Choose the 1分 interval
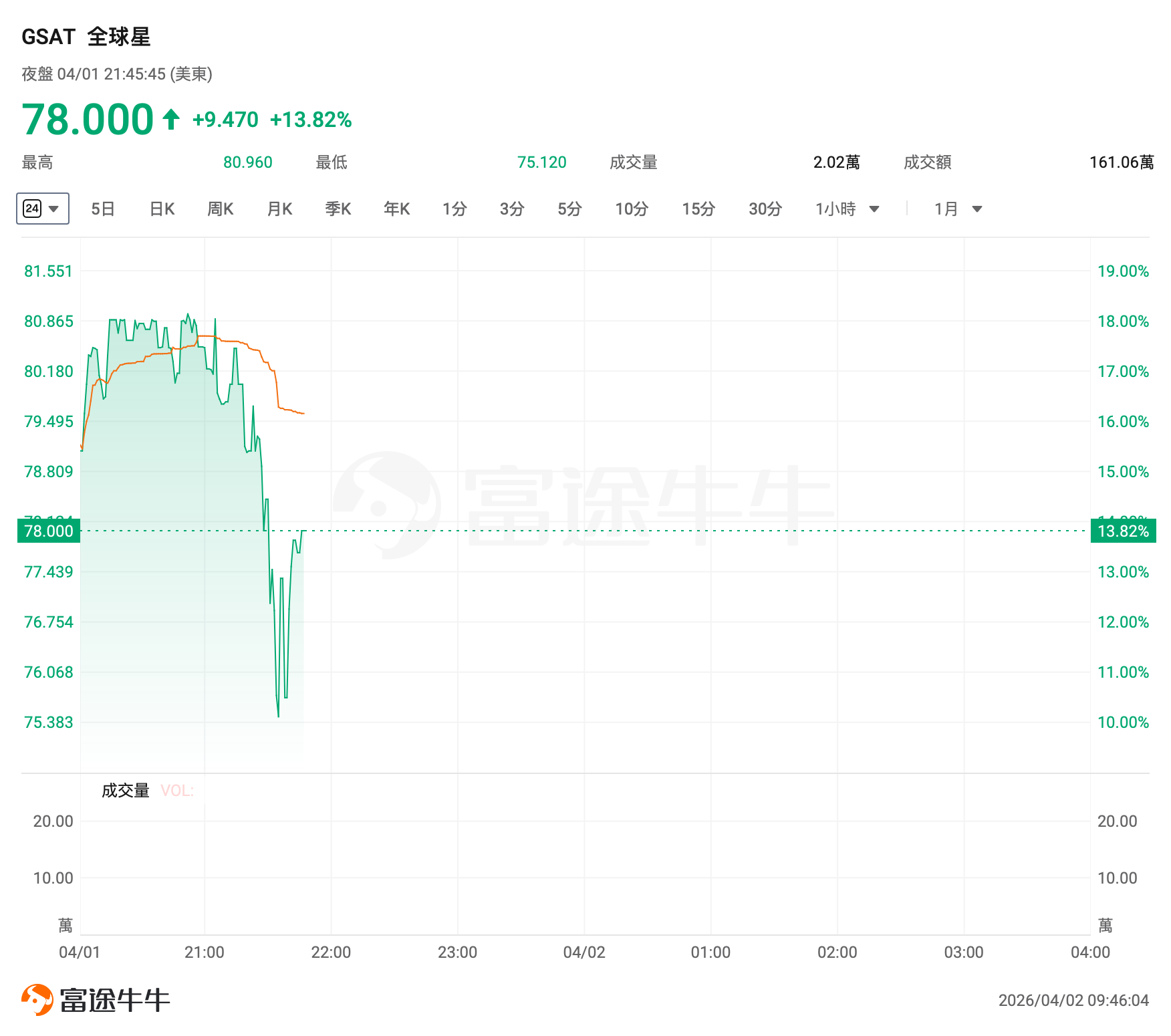This screenshot has height=1036, width=1171. pyautogui.click(x=454, y=209)
